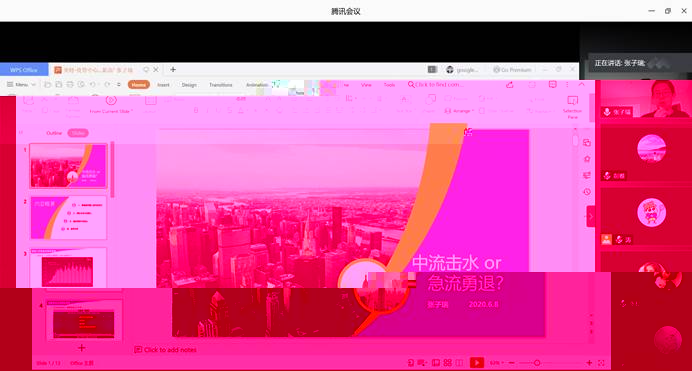Adjust the zoom slider handle
692x371 pixels.
point(537,363)
